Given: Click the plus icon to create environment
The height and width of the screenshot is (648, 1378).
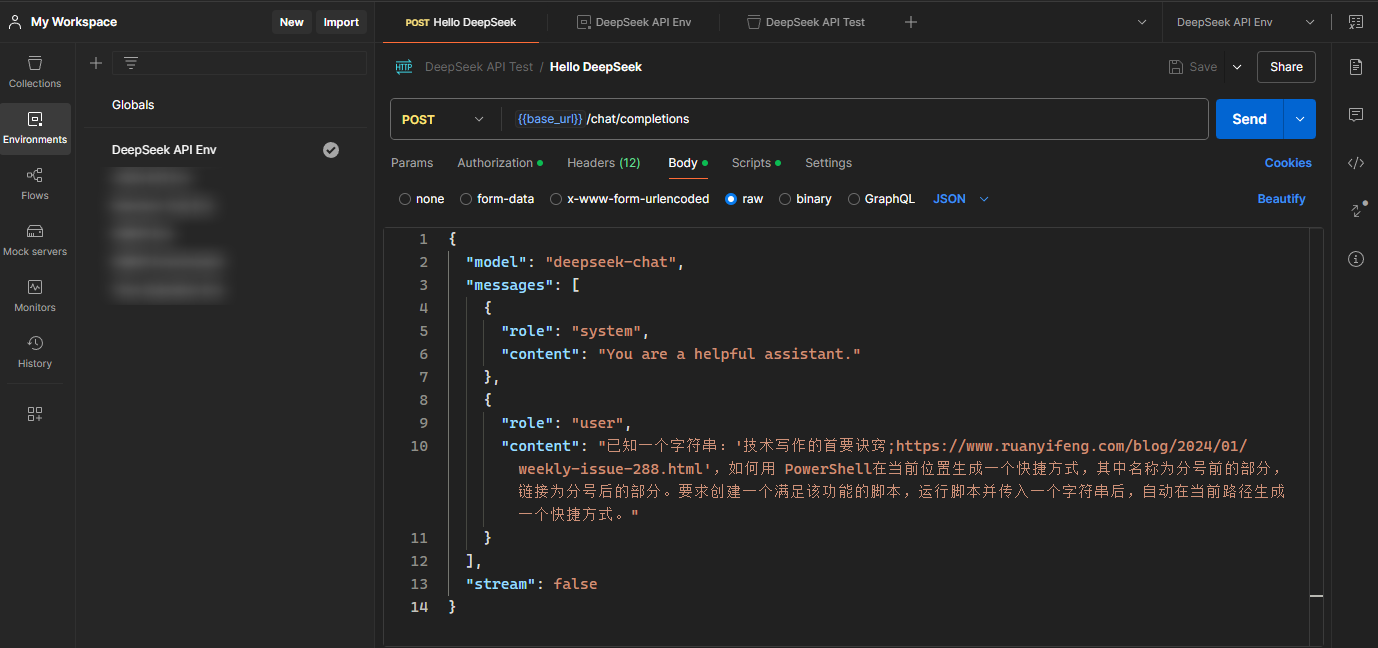Looking at the screenshot, I should [96, 63].
